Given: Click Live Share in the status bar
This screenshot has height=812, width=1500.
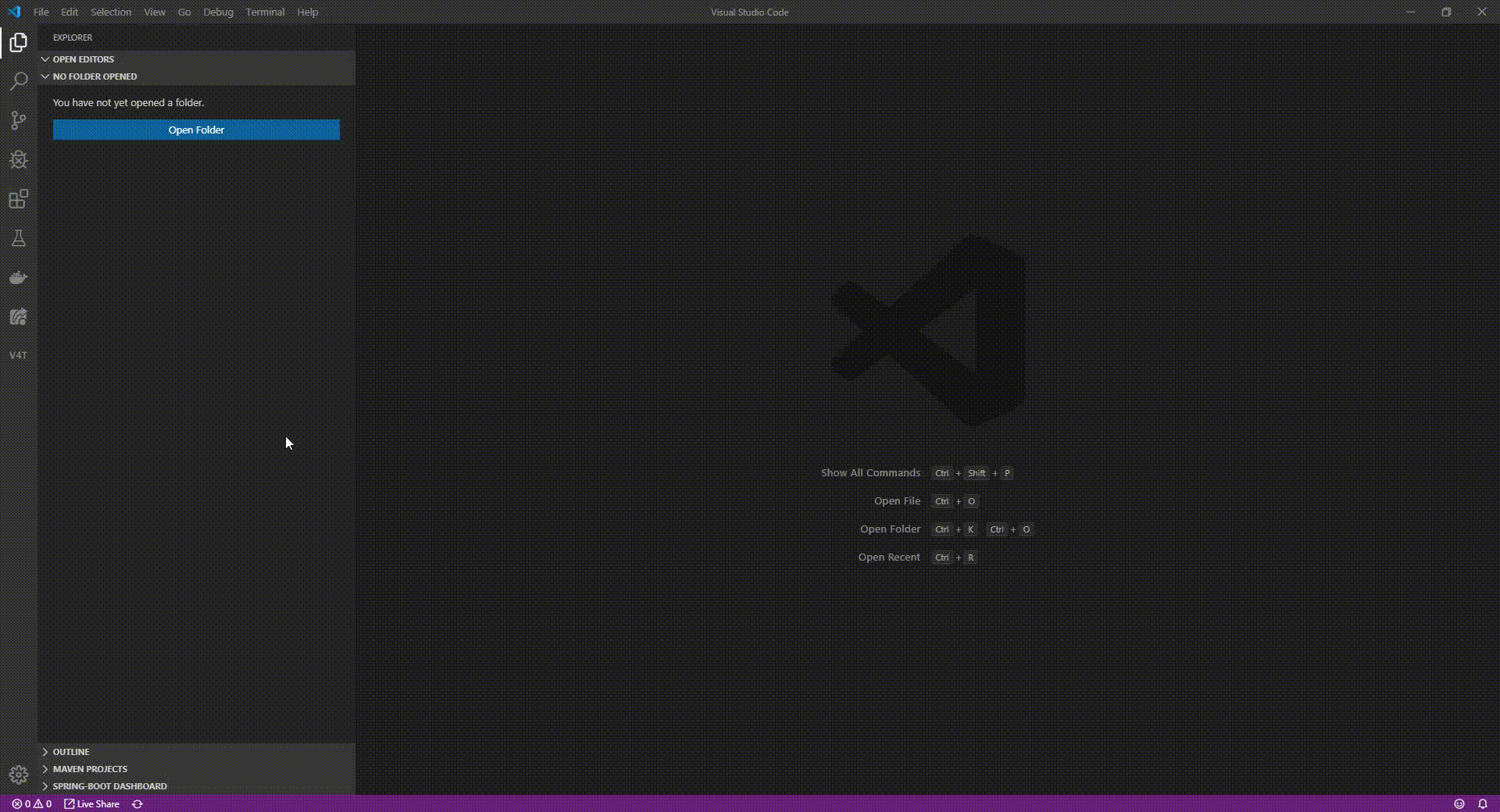Looking at the screenshot, I should click(91, 803).
